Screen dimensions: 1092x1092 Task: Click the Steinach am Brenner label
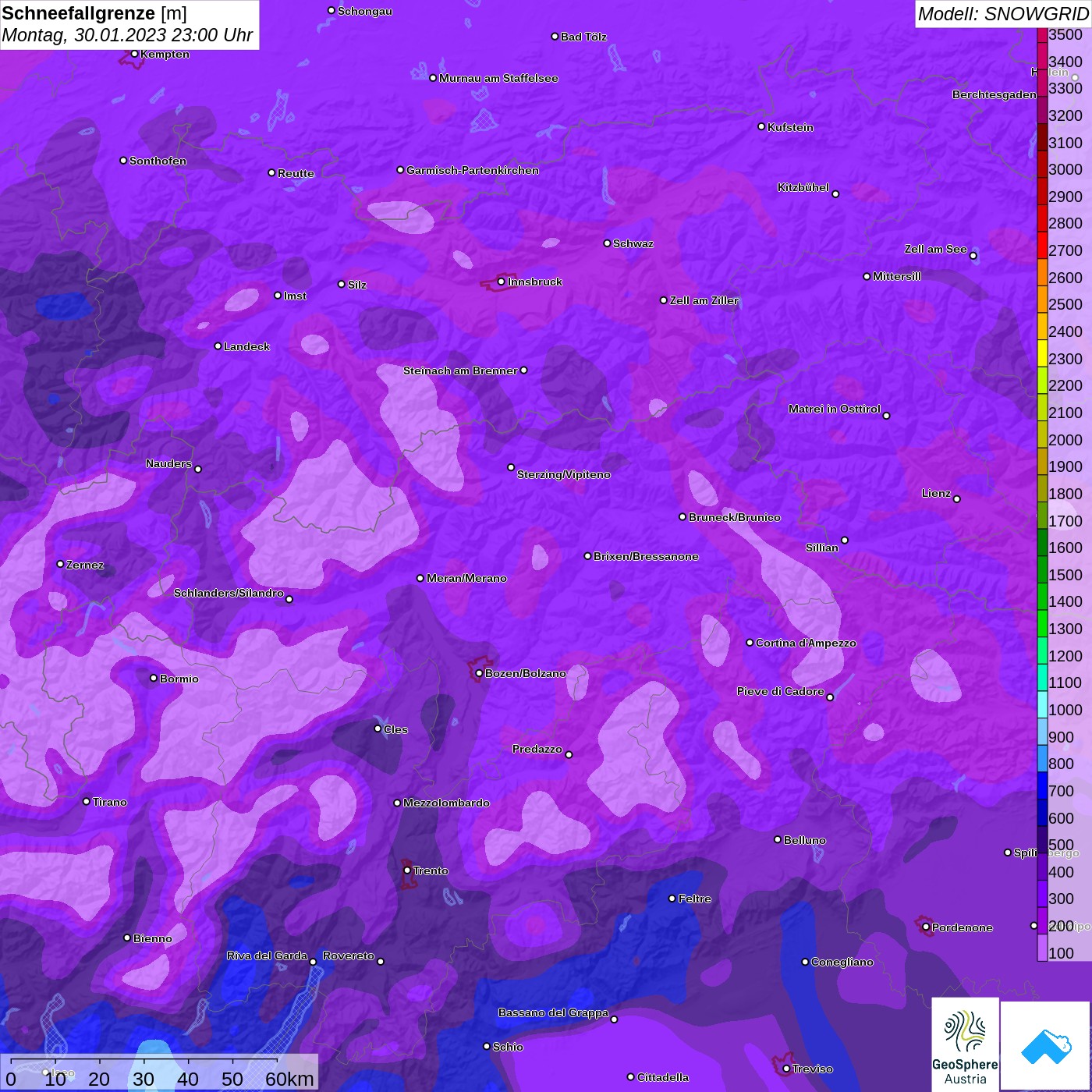pyautogui.click(x=460, y=370)
